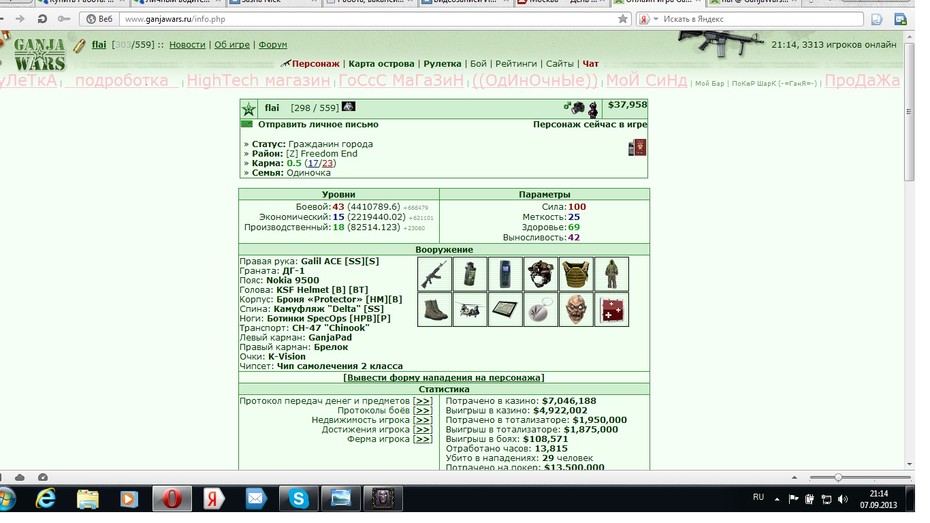Click the SpecOps boots equipment icon

coord(434,310)
